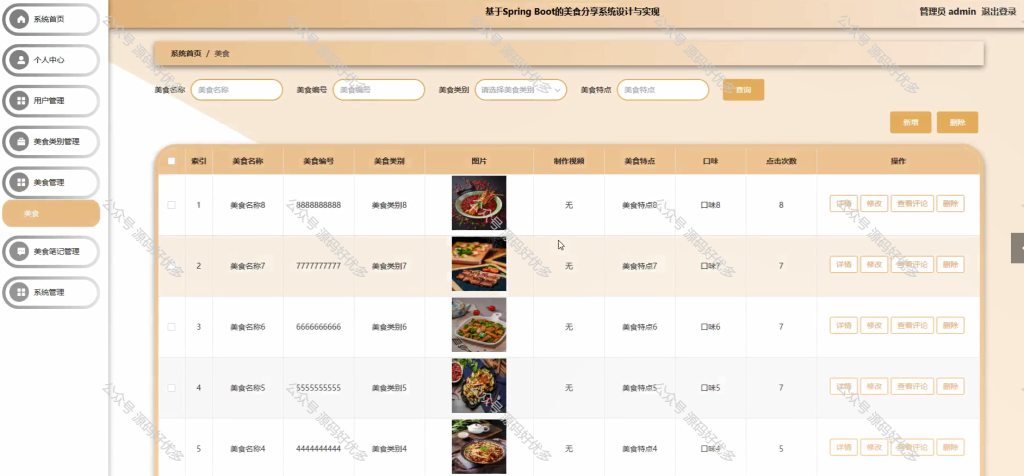Open the food thumbnail for 美食名称7
This screenshot has height=476, width=1024.
(479, 264)
